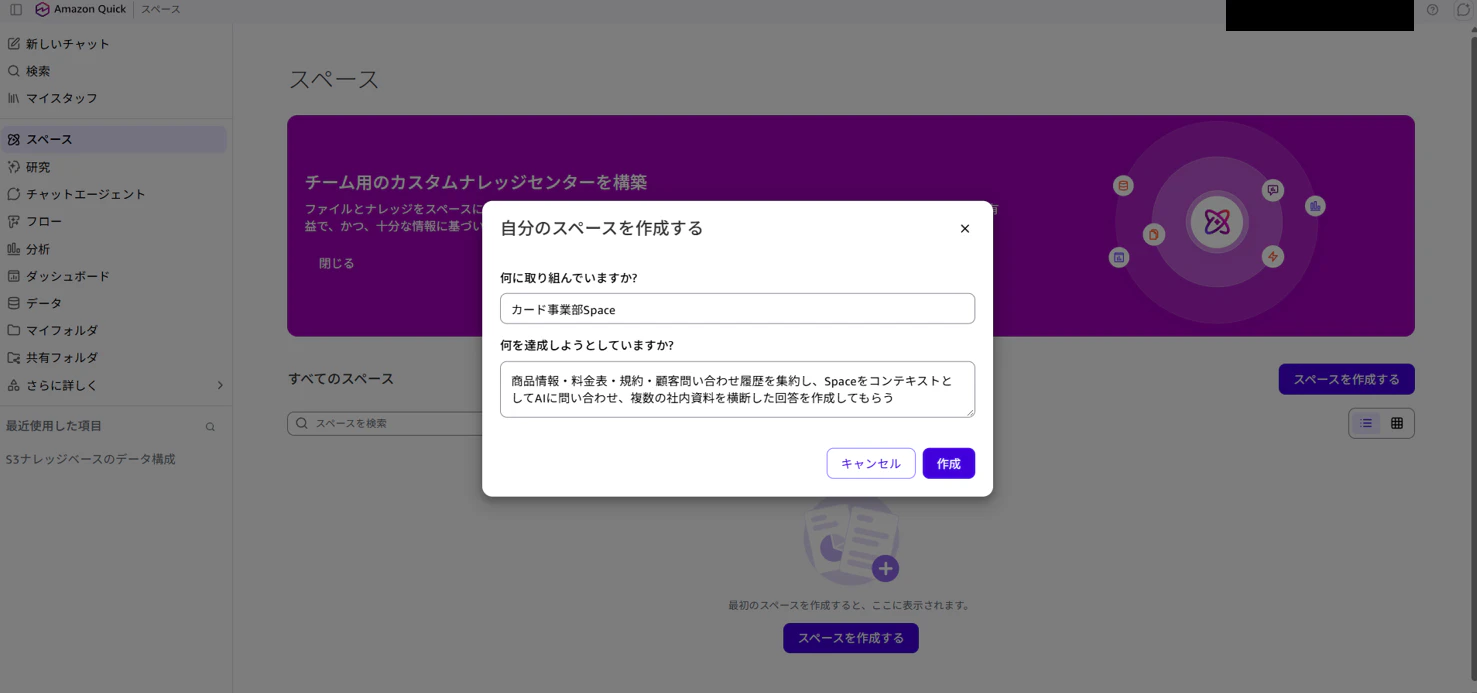Image resolution: width=1477 pixels, height=693 pixels.
Task: Click the document copy icon in banner illustration
Action: [x=1154, y=234]
